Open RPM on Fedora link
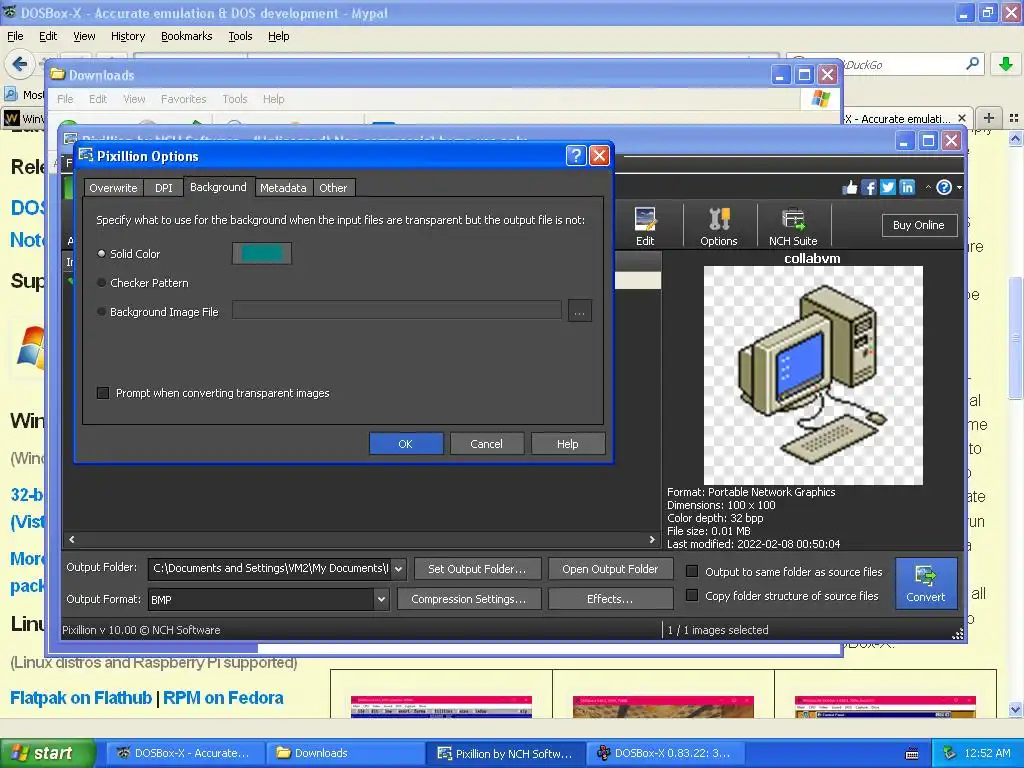 [223, 697]
